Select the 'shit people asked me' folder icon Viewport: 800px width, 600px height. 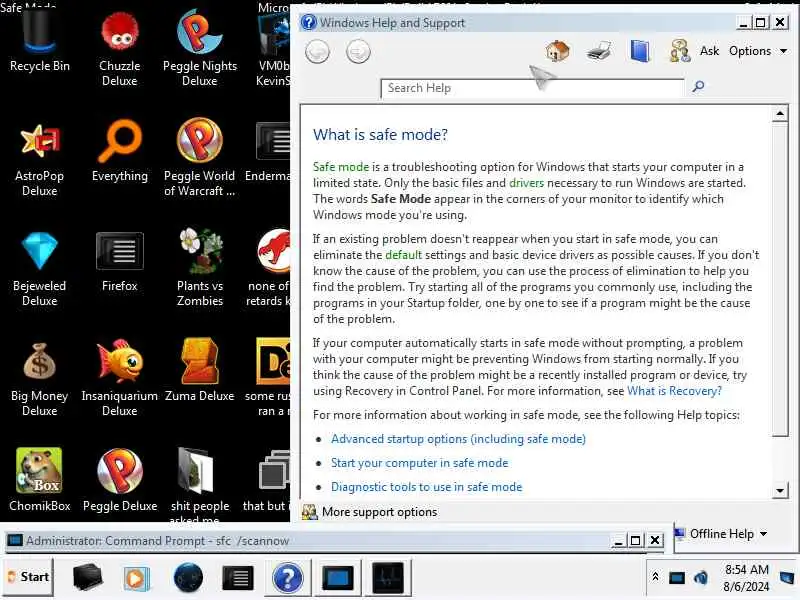pyautogui.click(x=199, y=485)
